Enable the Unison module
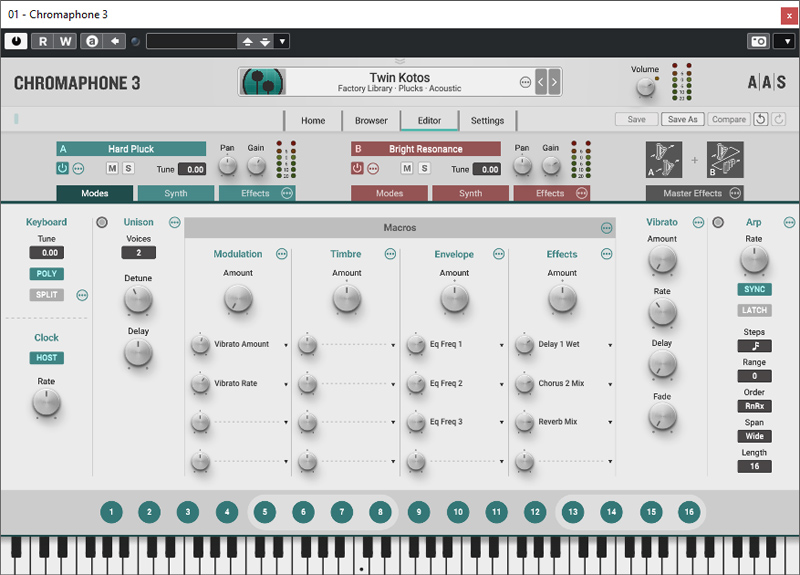800x575 pixels. coord(102,222)
